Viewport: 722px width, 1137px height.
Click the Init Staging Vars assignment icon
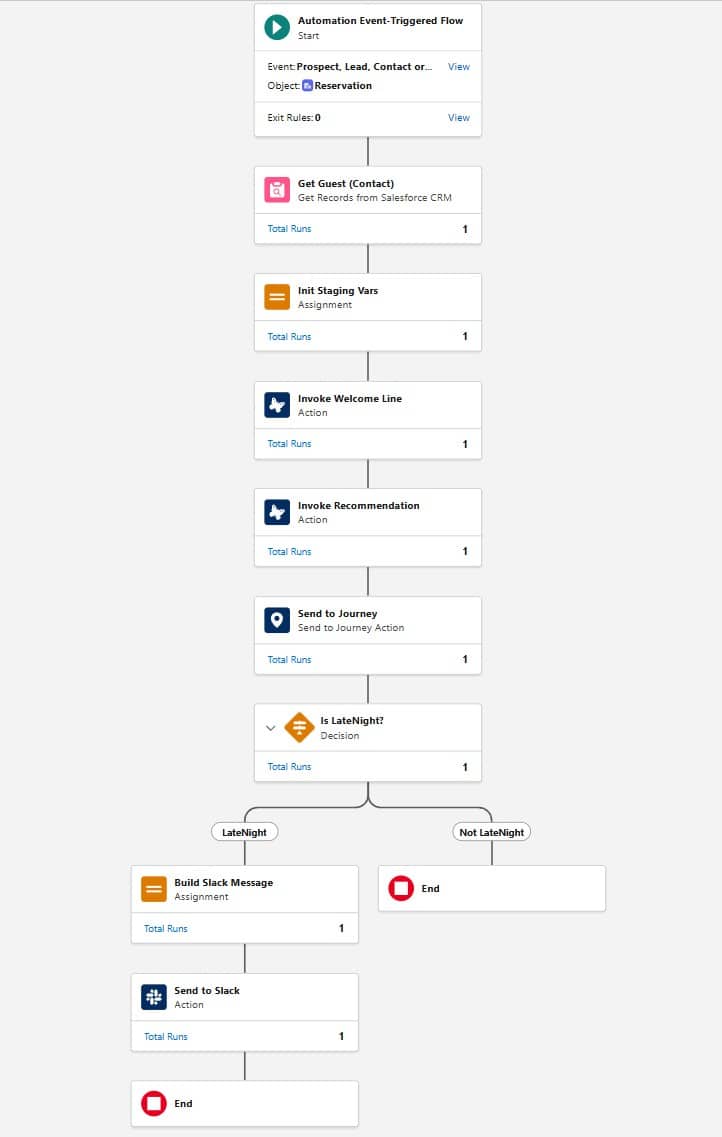pyautogui.click(x=277, y=297)
